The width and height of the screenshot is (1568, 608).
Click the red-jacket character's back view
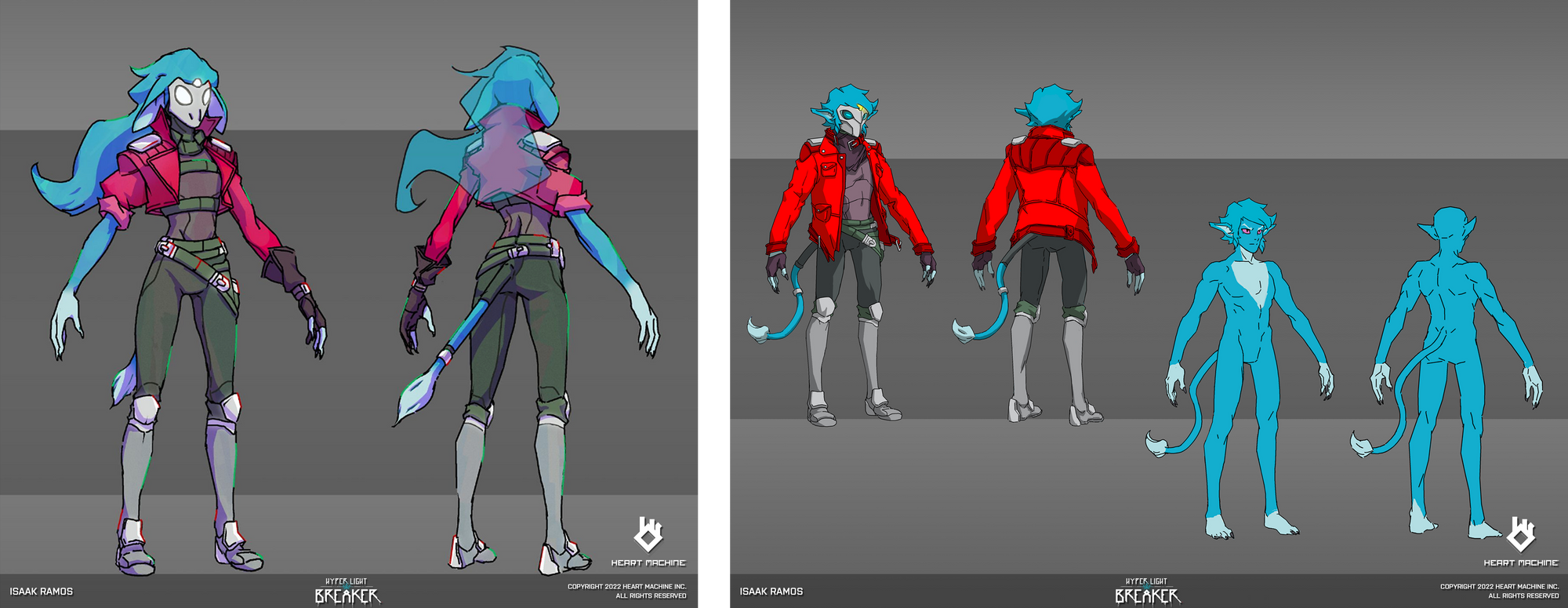click(1048, 255)
